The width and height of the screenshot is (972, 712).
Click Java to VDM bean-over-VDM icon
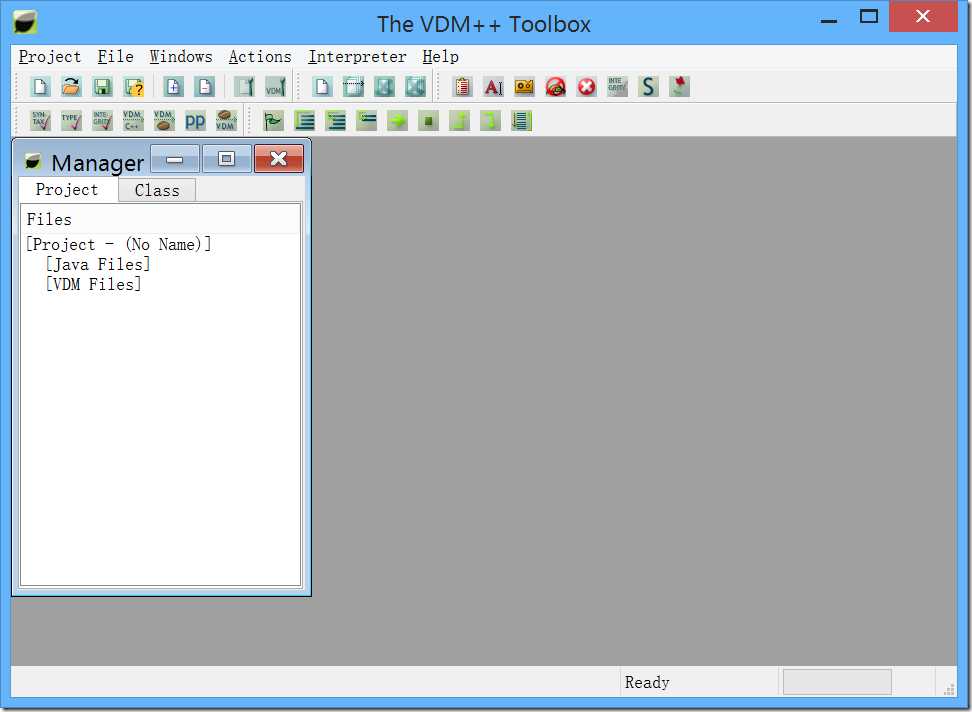pos(226,121)
